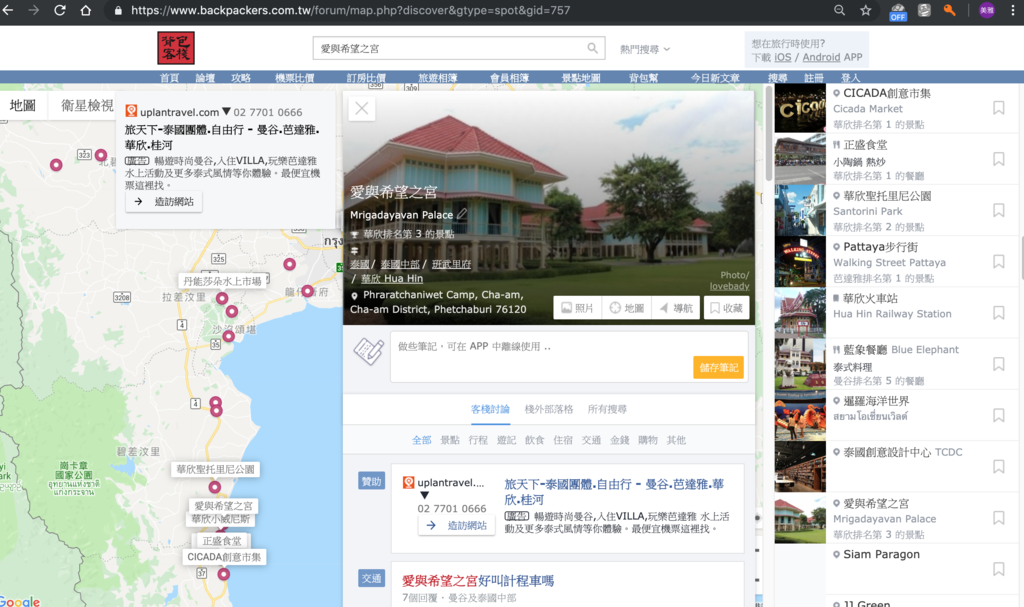1024x607 pixels.
Task: Open 機票比價 in the navigation bar
Action: click(295, 78)
